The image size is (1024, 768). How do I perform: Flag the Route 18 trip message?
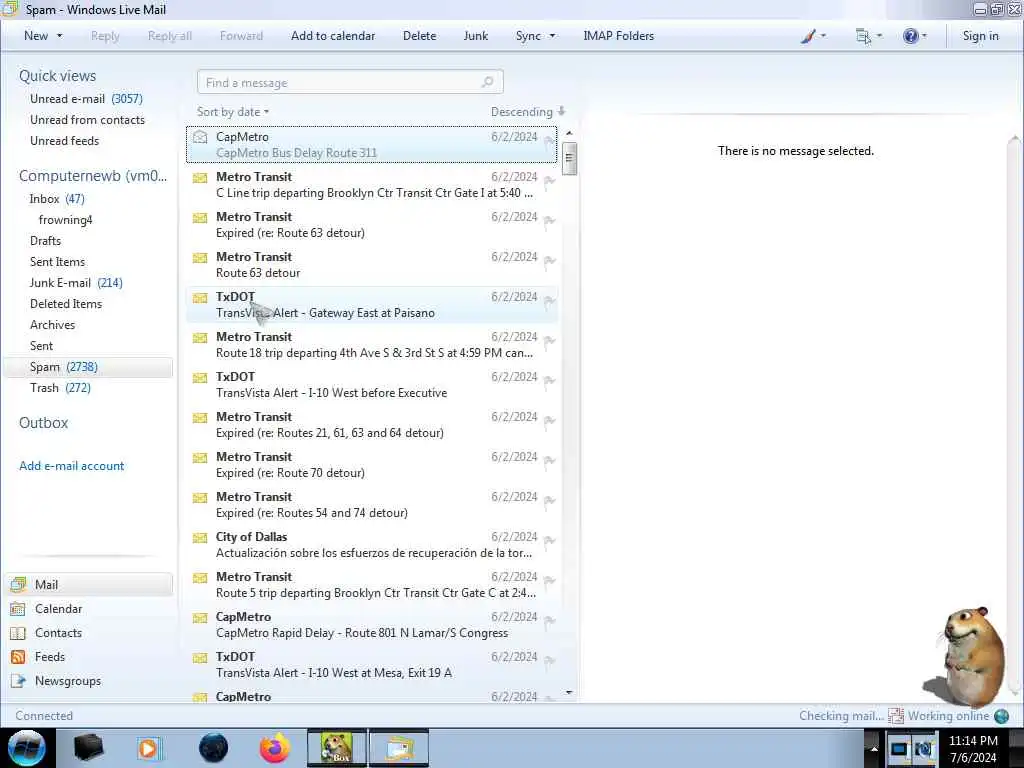coord(549,341)
